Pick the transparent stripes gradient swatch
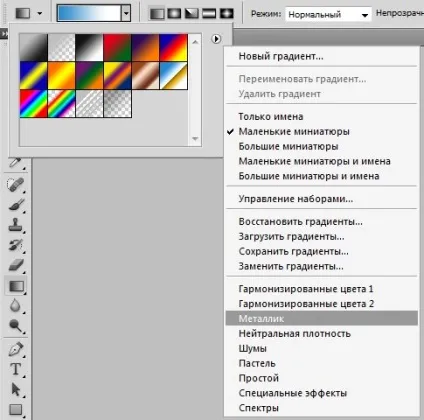Viewport: 424px width, 420px height. (90, 103)
